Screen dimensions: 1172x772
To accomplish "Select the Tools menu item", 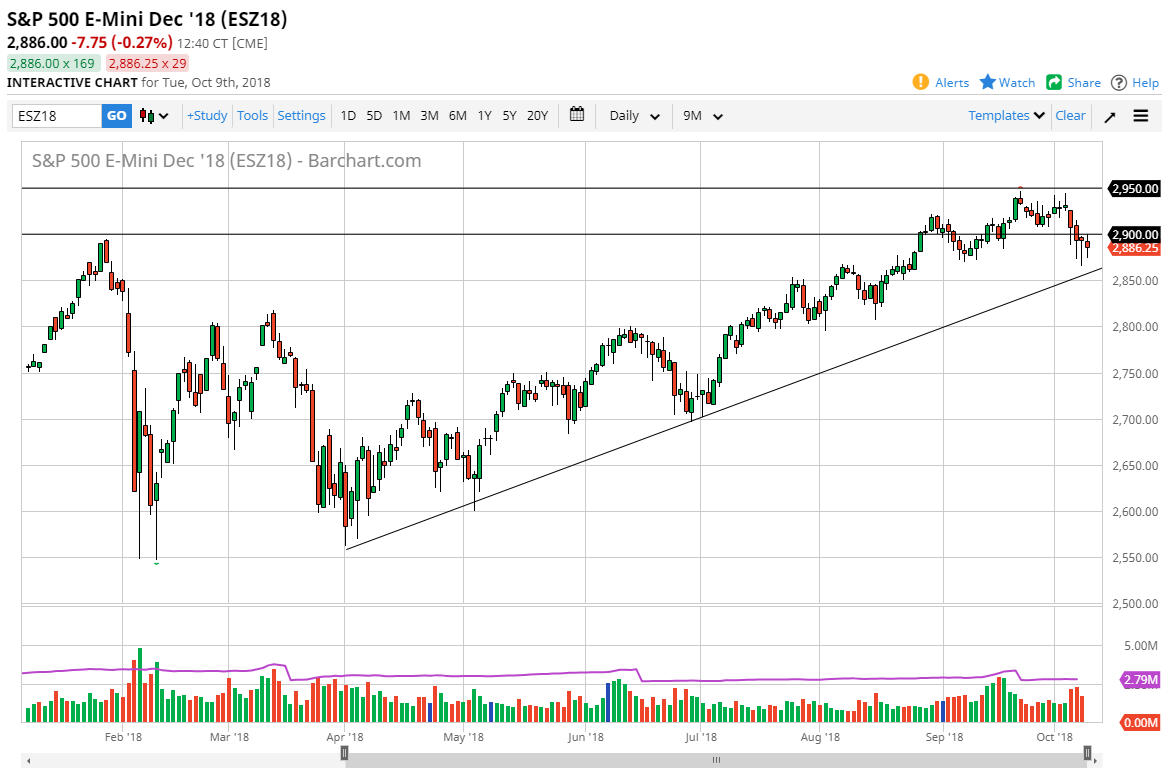I will coord(252,115).
